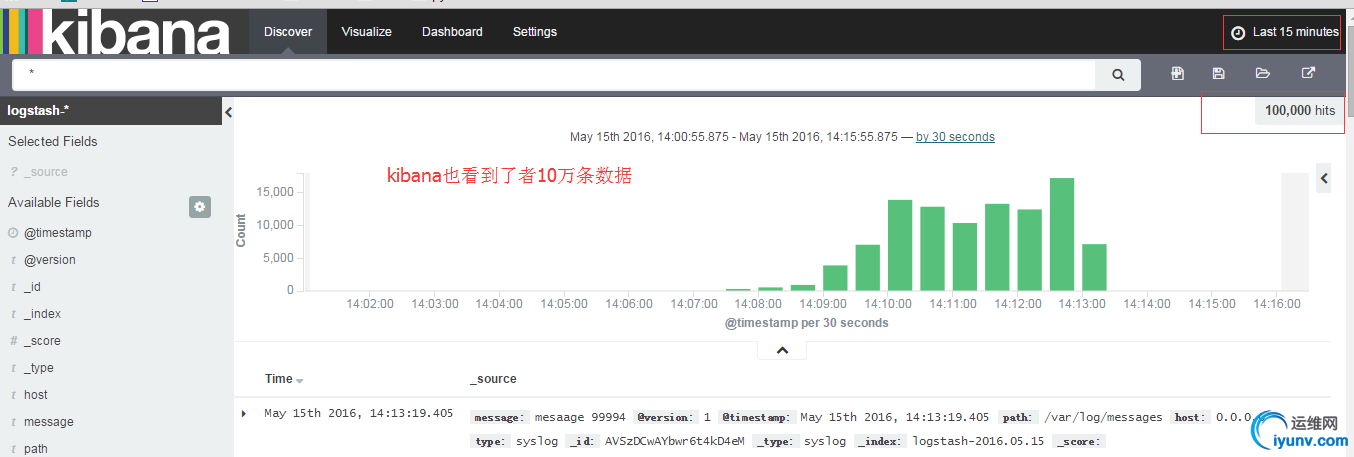Click the 100,000 hits counter
The height and width of the screenshot is (457, 1354).
coord(1299,111)
